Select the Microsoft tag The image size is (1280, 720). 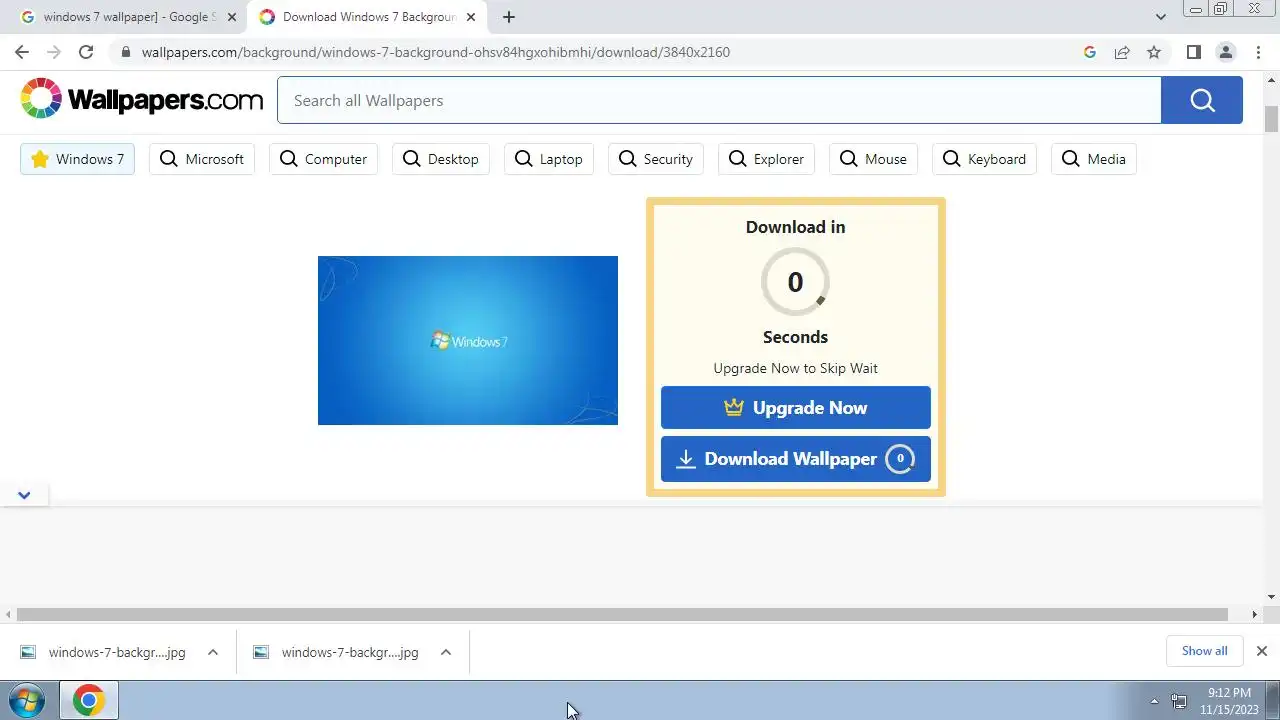point(202,159)
